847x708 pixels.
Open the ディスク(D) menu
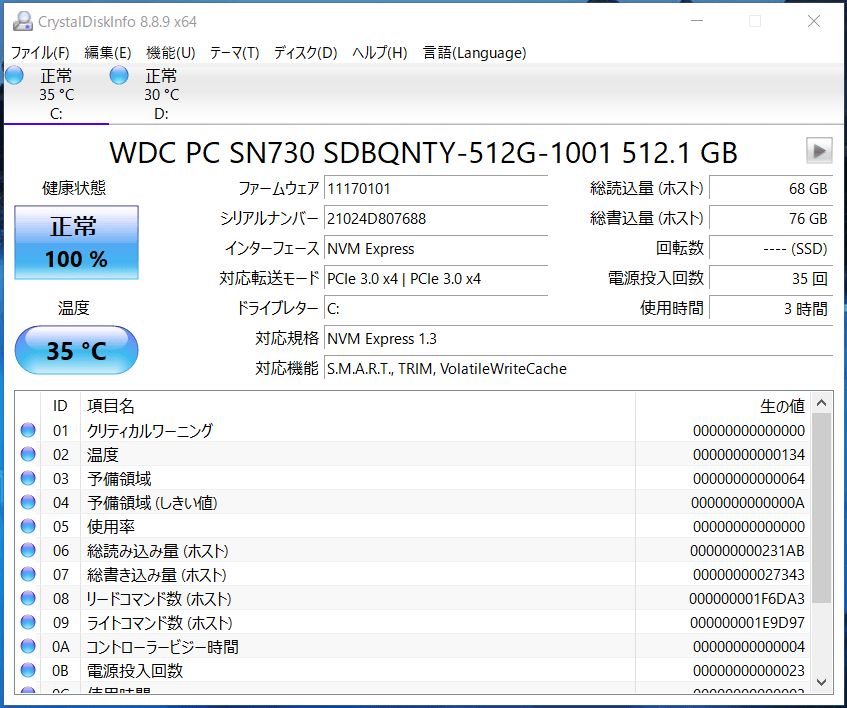[x=305, y=52]
